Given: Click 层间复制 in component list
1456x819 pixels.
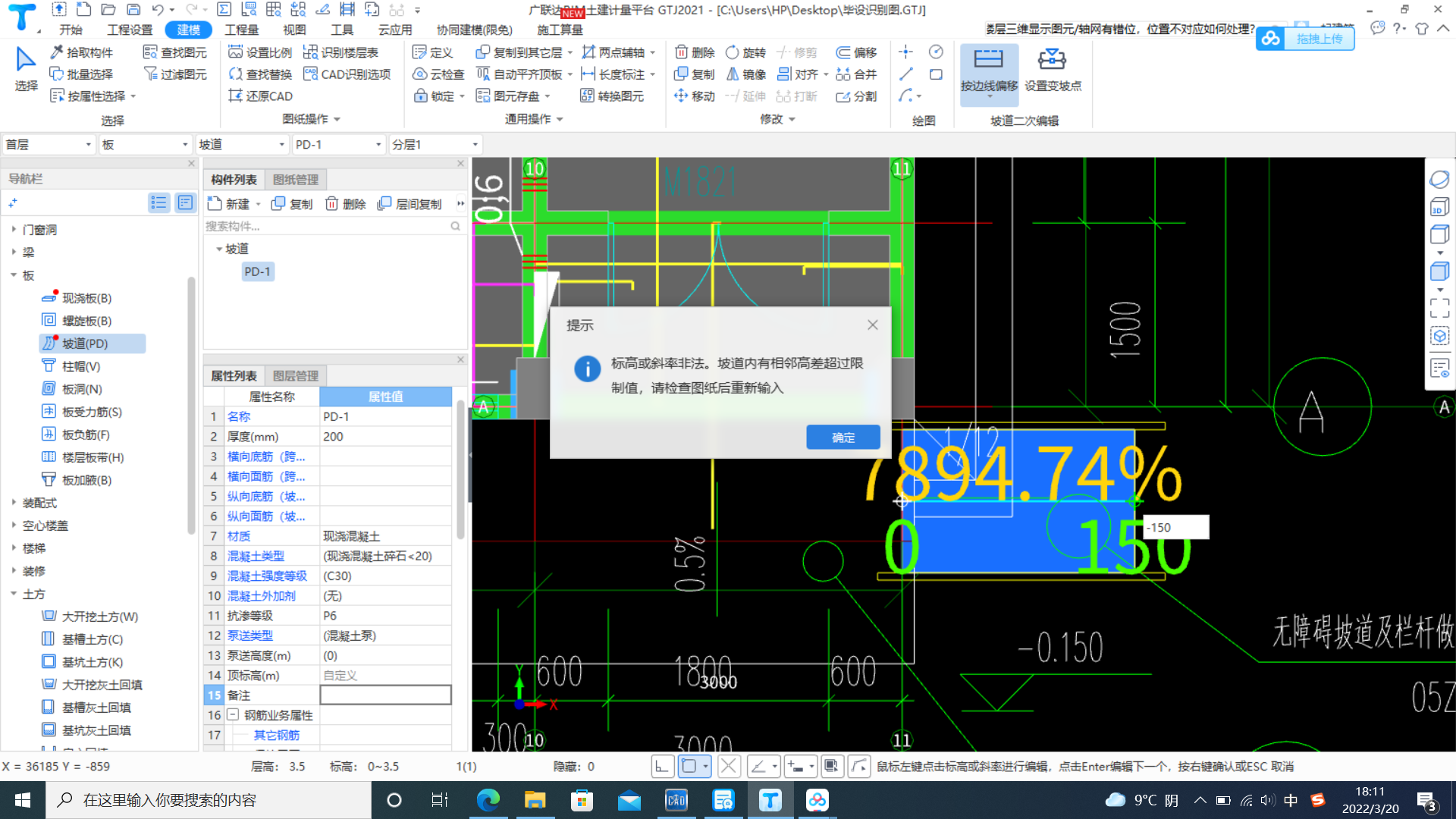Looking at the screenshot, I should pyautogui.click(x=410, y=204).
